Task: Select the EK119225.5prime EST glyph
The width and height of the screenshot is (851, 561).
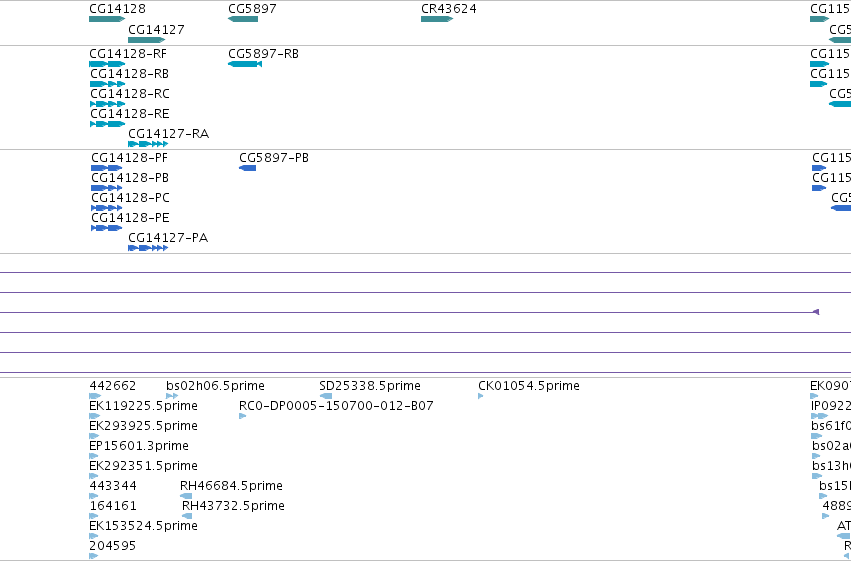Action: pos(94,416)
